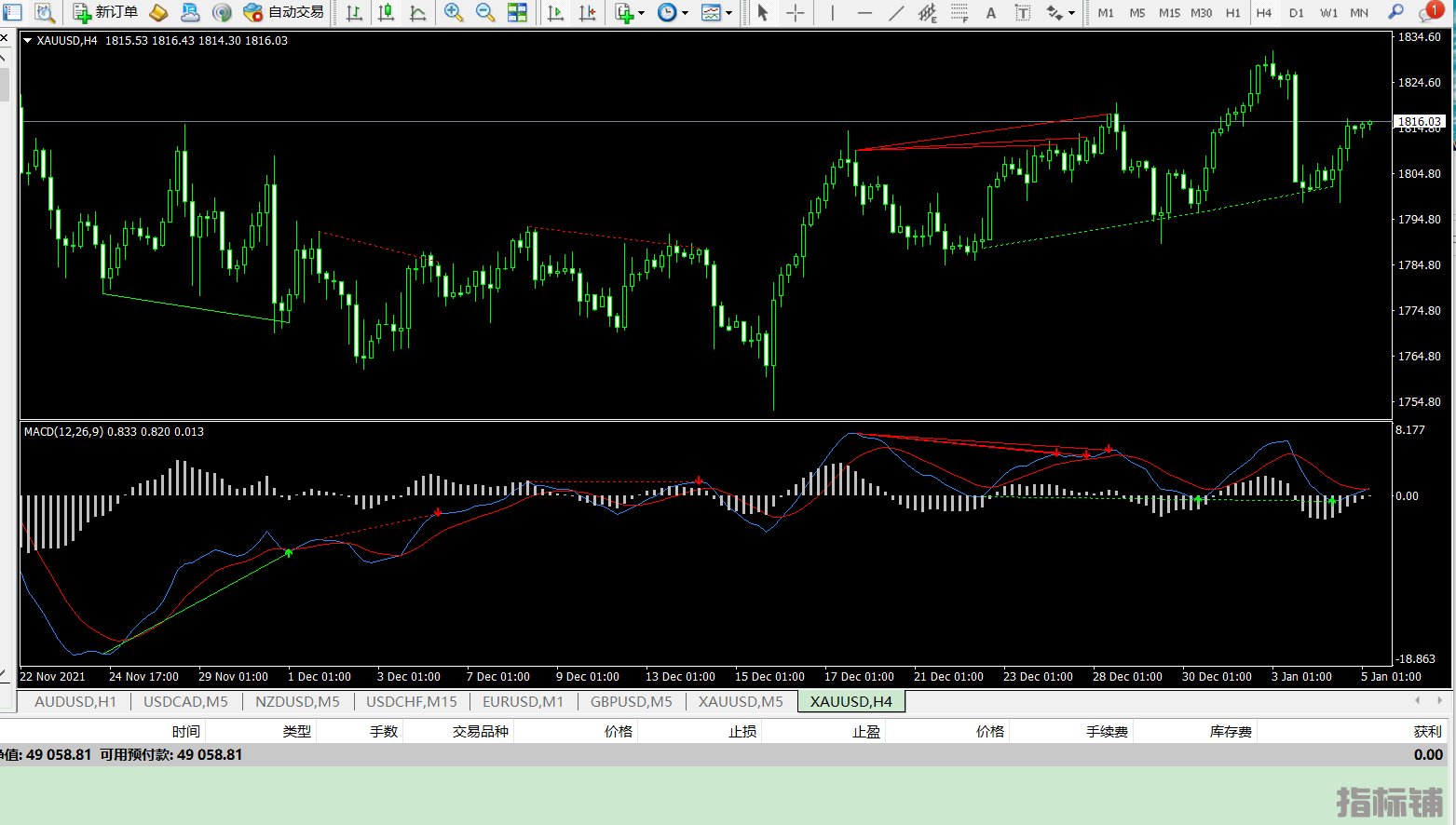Switch chart to line chart mode
1456x825 pixels.
click(417, 12)
